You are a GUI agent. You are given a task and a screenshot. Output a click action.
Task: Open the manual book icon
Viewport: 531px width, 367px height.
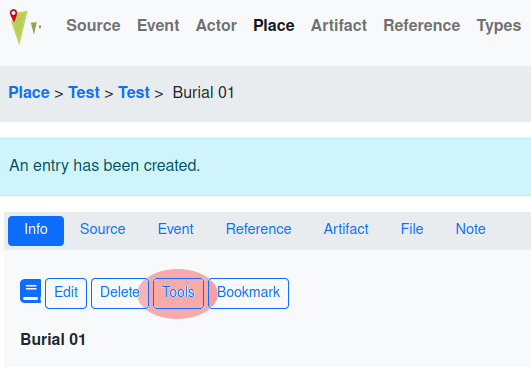[30, 291]
